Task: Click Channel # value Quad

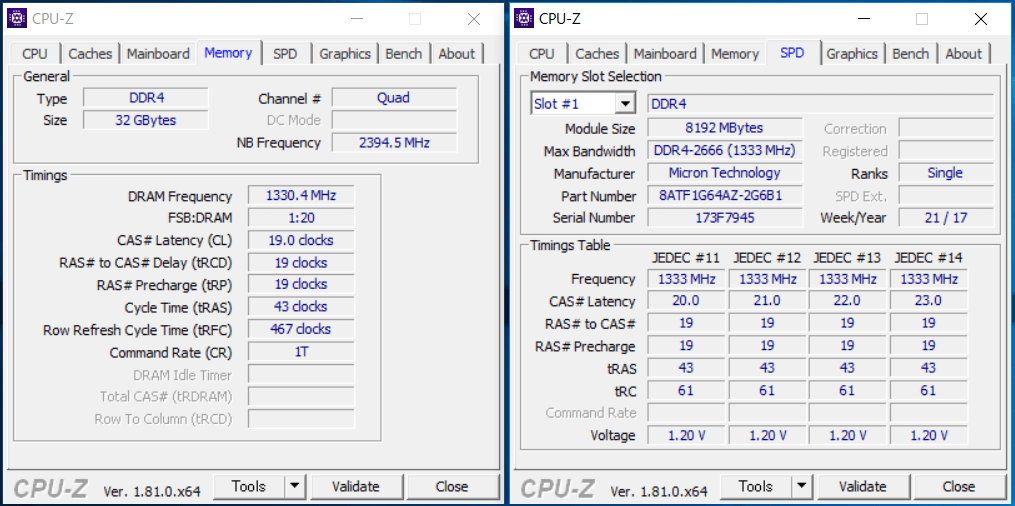Action: pyautogui.click(x=394, y=98)
